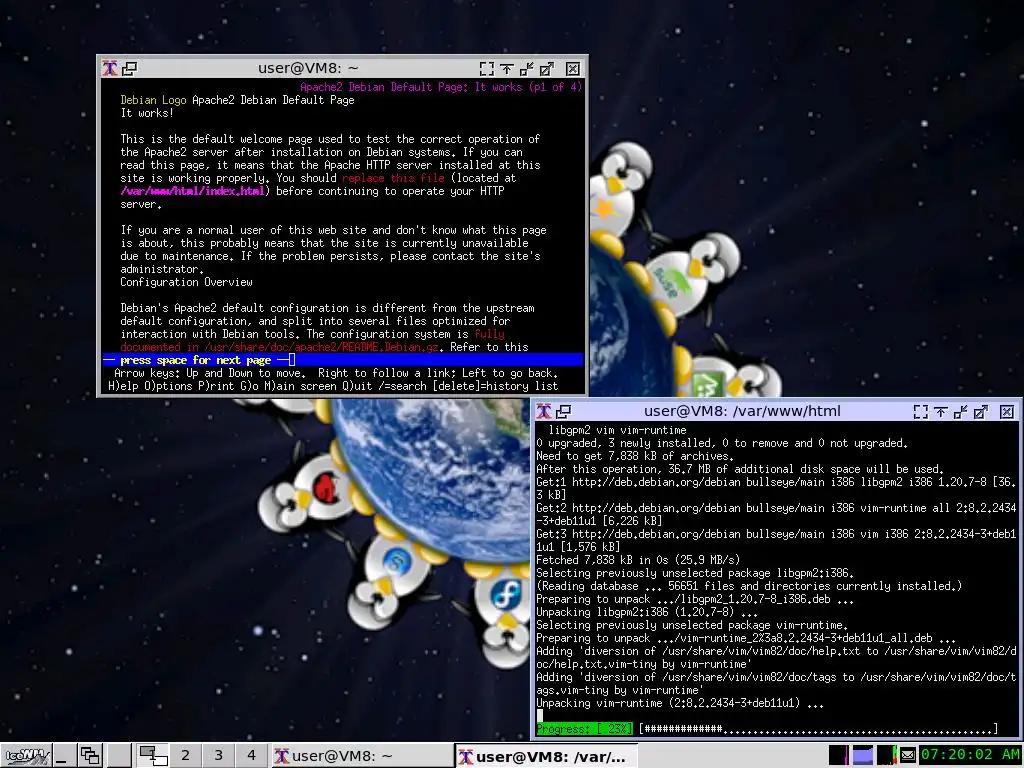Click the blue memory monitor tray applet
This screenshot has height=768, width=1024.
pyautogui.click(x=863, y=755)
